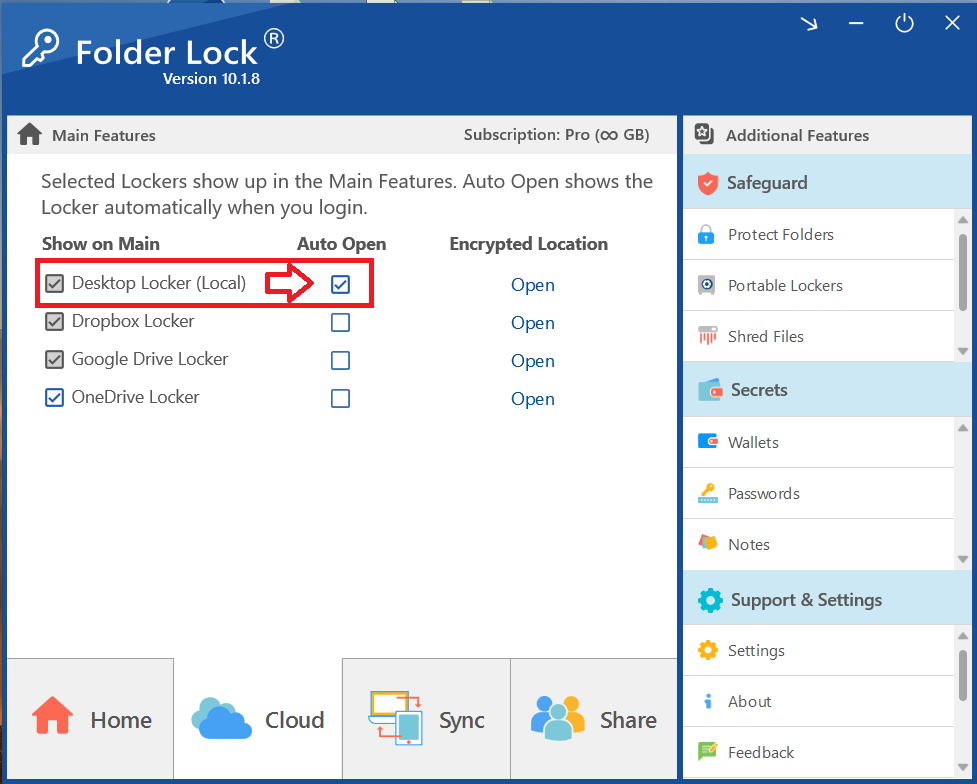Viewport: 977px width, 784px height.
Task: Open the Notes feature
Action: click(750, 544)
